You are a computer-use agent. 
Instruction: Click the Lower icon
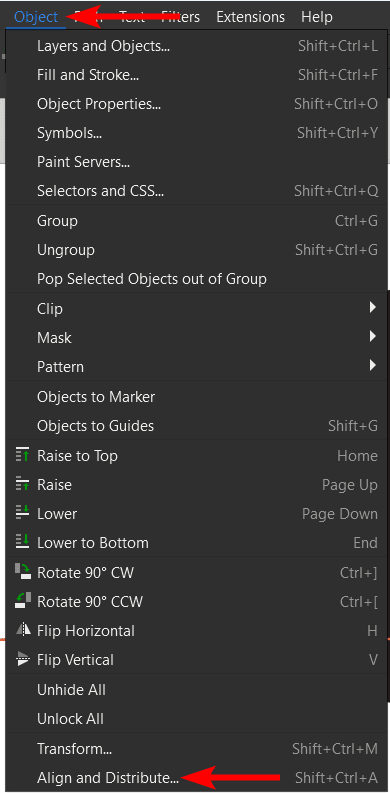23,513
